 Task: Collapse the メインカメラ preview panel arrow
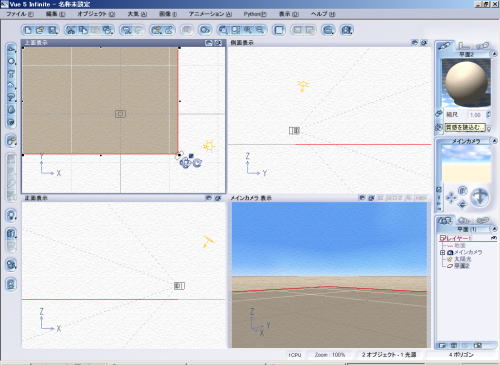[494, 141]
